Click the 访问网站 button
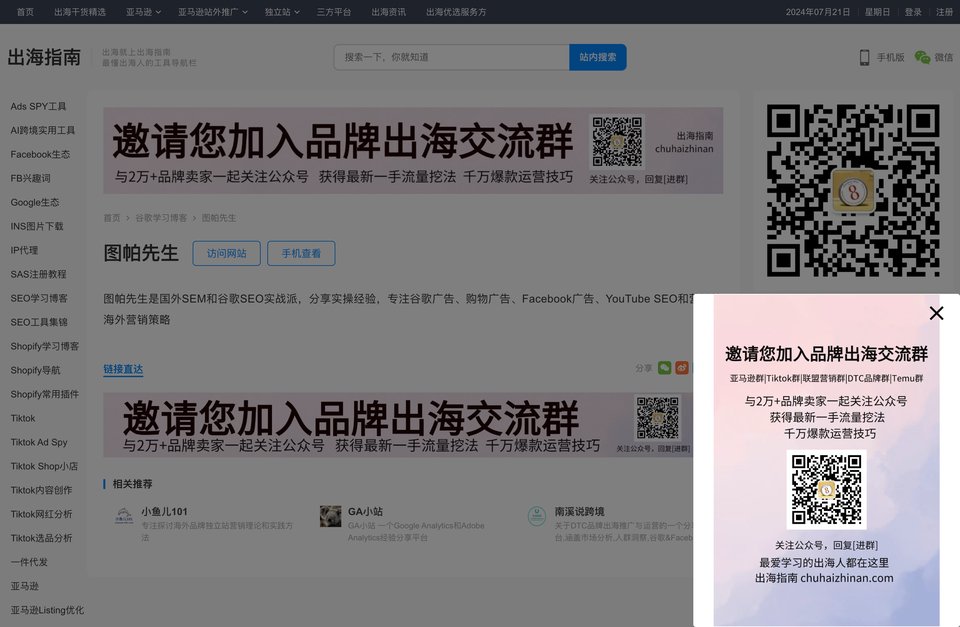This screenshot has height=627, width=960. (227, 253)
